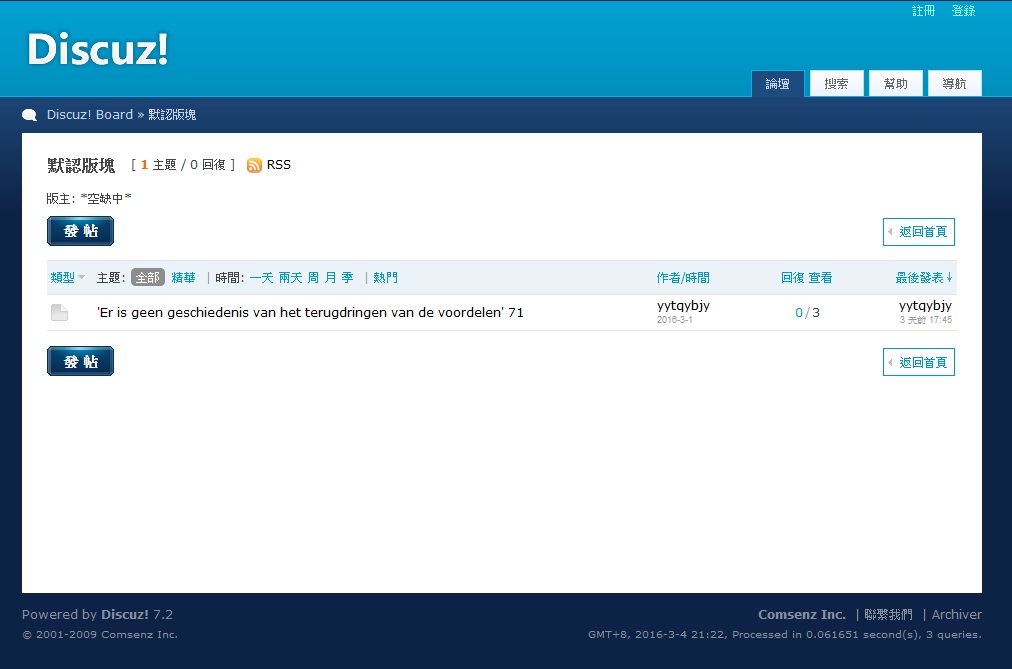The height and width of the screenshot is (669, 1012).
Task: Click the Discuz! logo
Action: pos(97,50)
